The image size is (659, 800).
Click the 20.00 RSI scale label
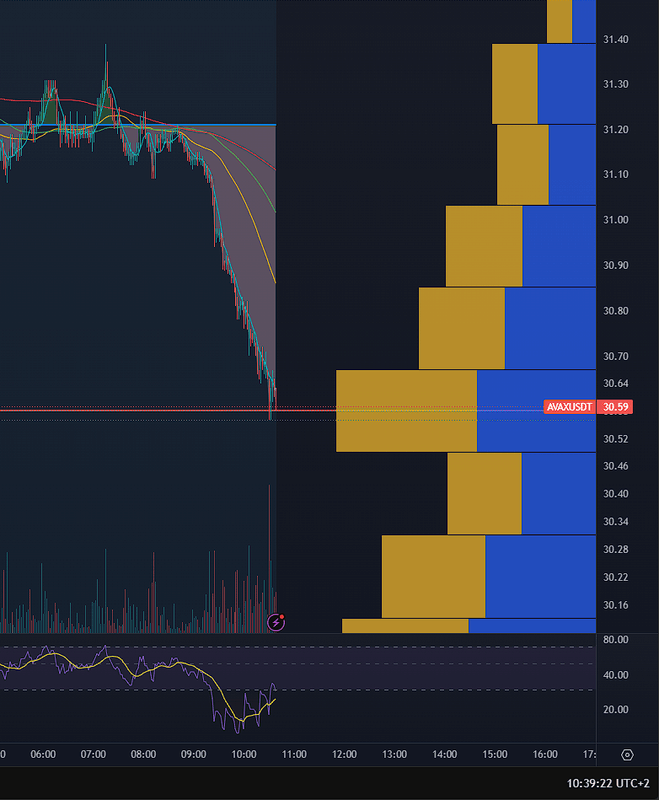tap(616, 709)
